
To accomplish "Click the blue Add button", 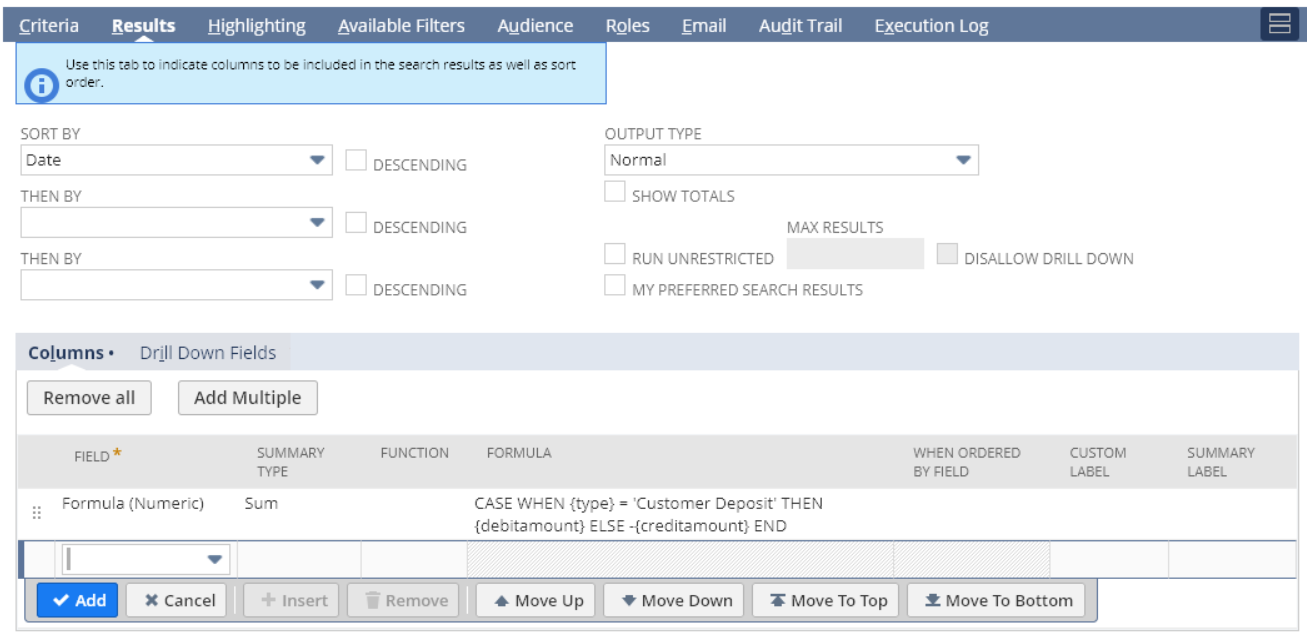I will [77, 600].
